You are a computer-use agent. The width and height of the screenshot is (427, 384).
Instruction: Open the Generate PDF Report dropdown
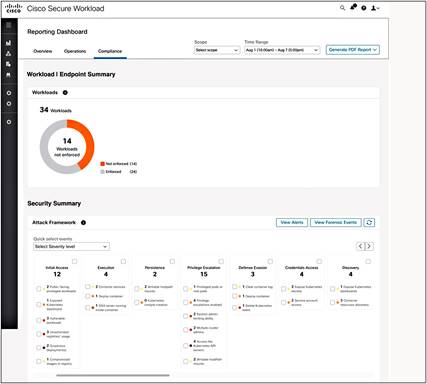point(353,50)
